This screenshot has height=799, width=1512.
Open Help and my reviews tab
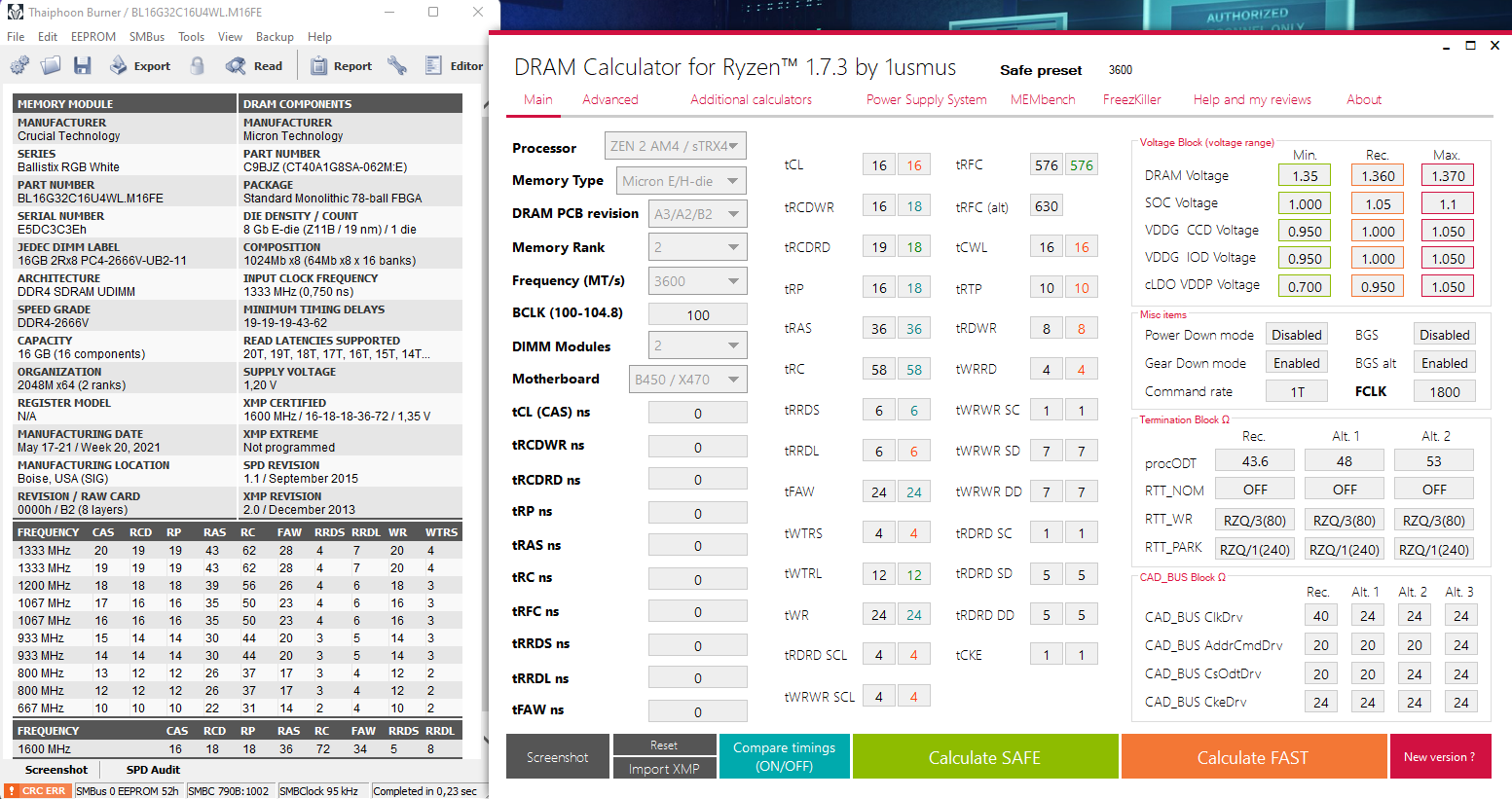(x=1252, y=99)
